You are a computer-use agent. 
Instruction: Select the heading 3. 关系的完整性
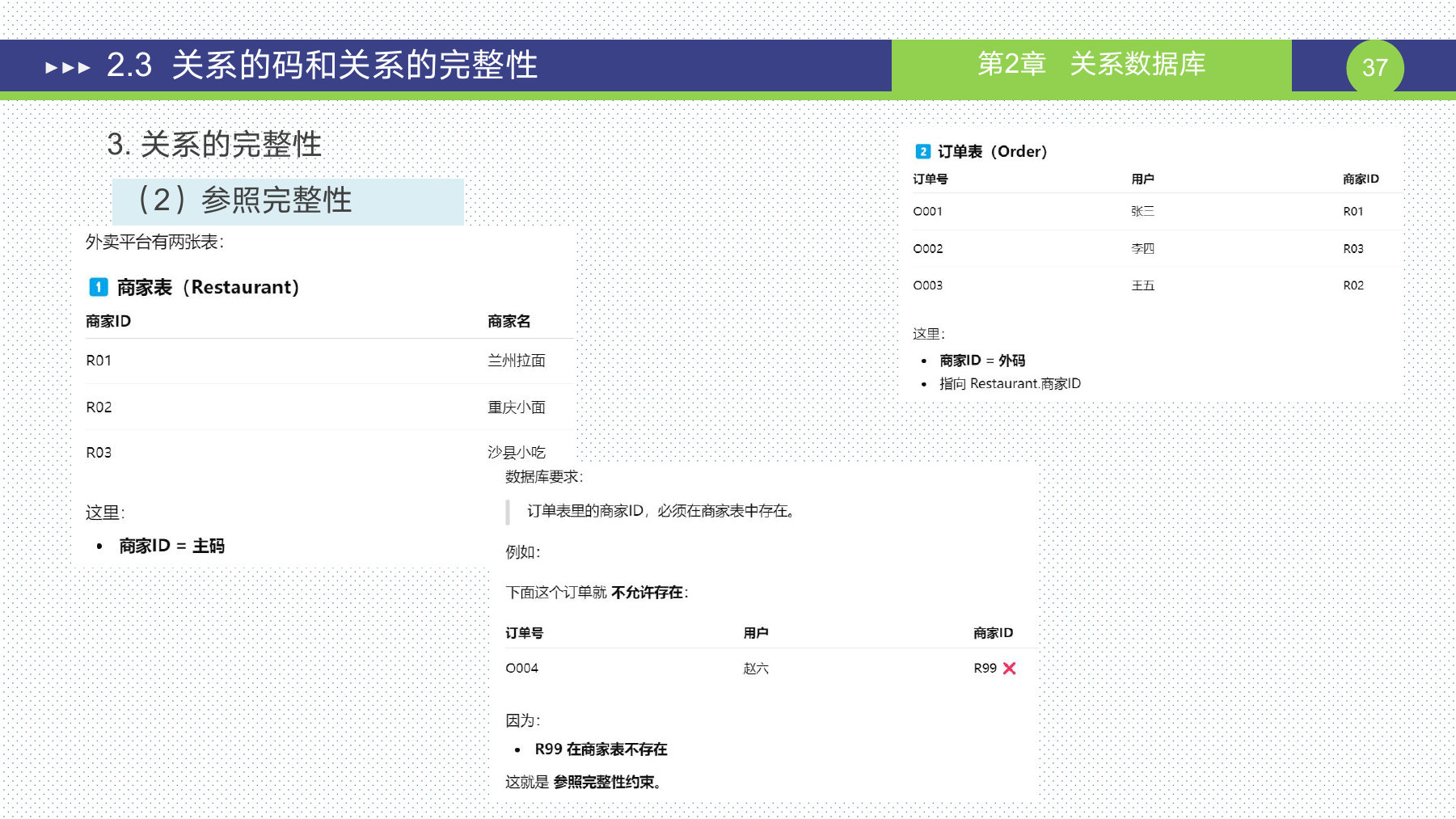214,145
